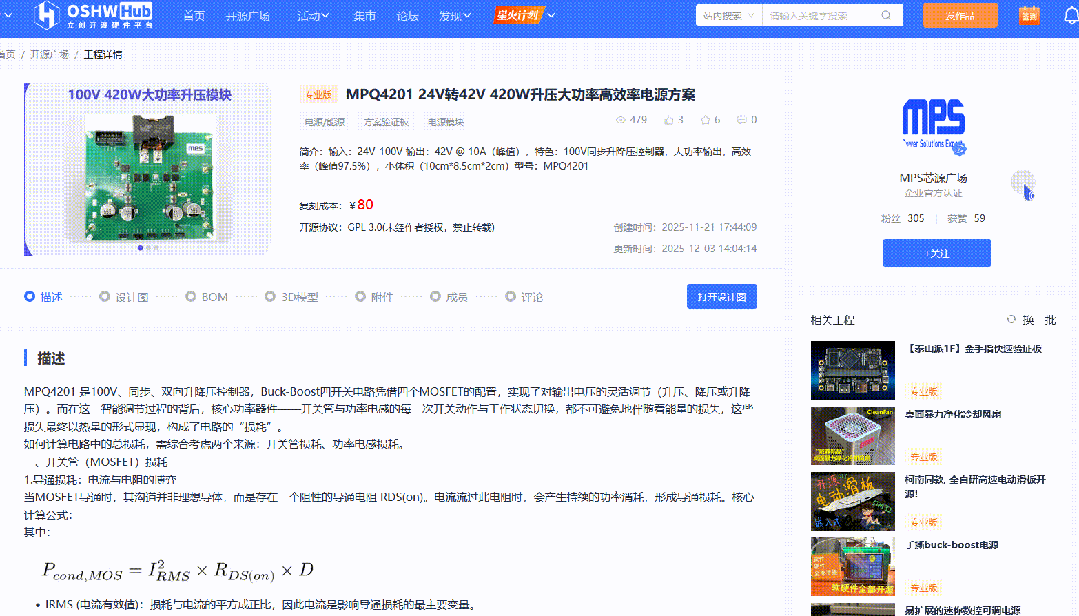Click the search magnifier icon
This screenshot has width=1079, height=616.
[884, 15]
